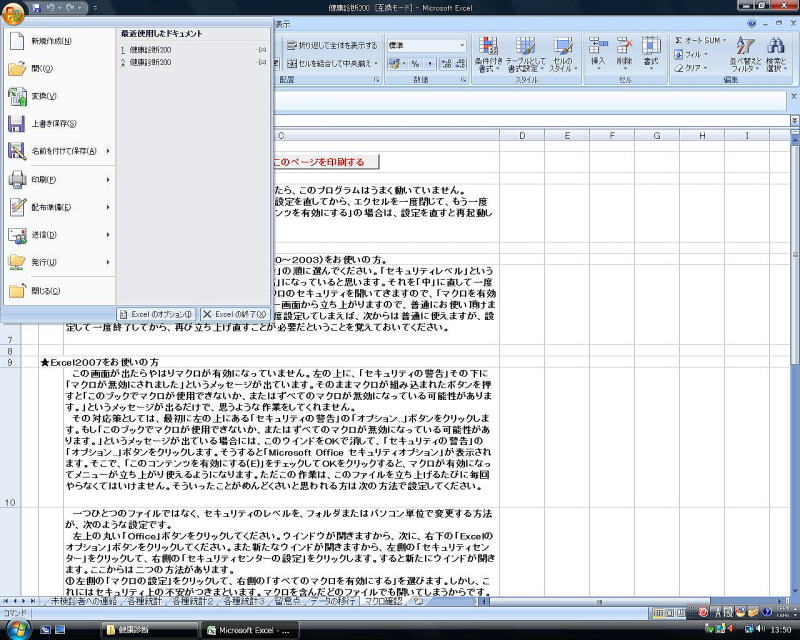Open the フィル fill dropdown
The width and height of the screenshot is (800, 640).
[691, 54]
